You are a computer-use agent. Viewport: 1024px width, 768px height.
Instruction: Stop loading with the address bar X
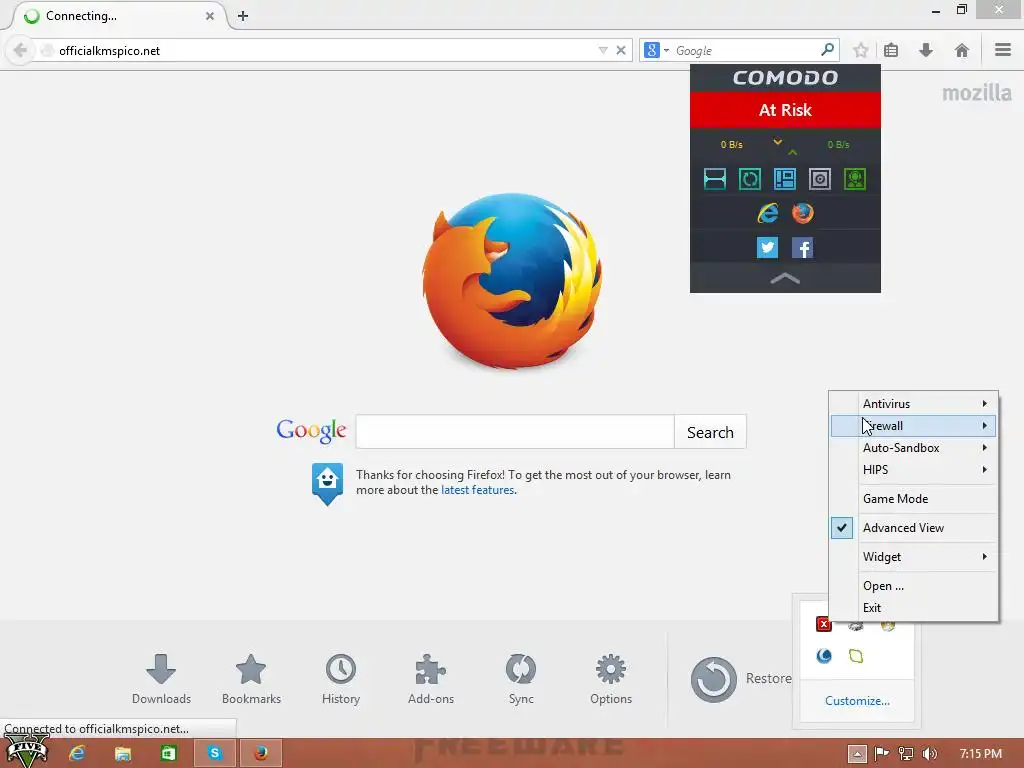tap(621, 50)
